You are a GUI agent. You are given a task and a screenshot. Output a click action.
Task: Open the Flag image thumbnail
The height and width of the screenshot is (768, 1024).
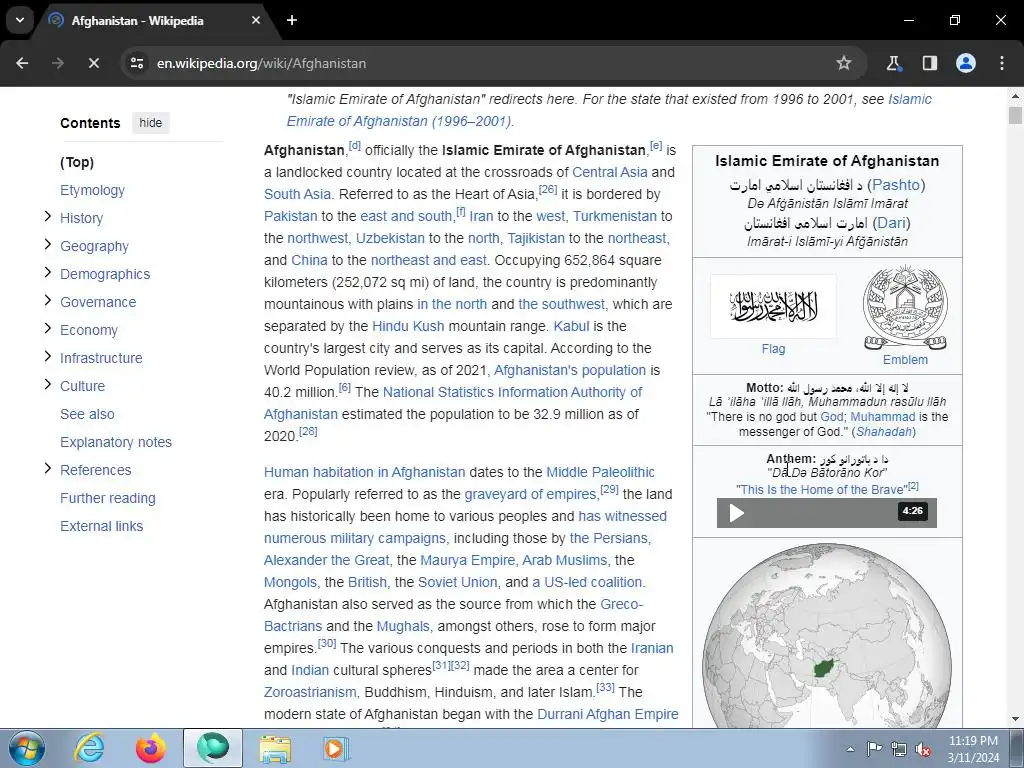[x=773, y=306]
